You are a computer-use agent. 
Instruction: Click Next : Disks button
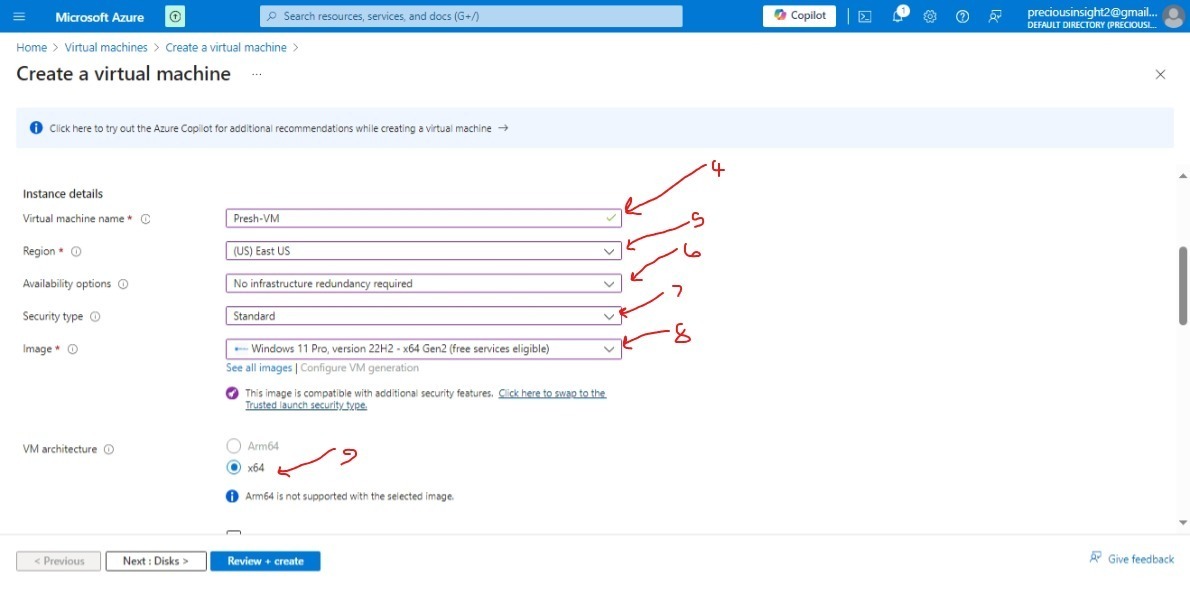pos(156,561)
